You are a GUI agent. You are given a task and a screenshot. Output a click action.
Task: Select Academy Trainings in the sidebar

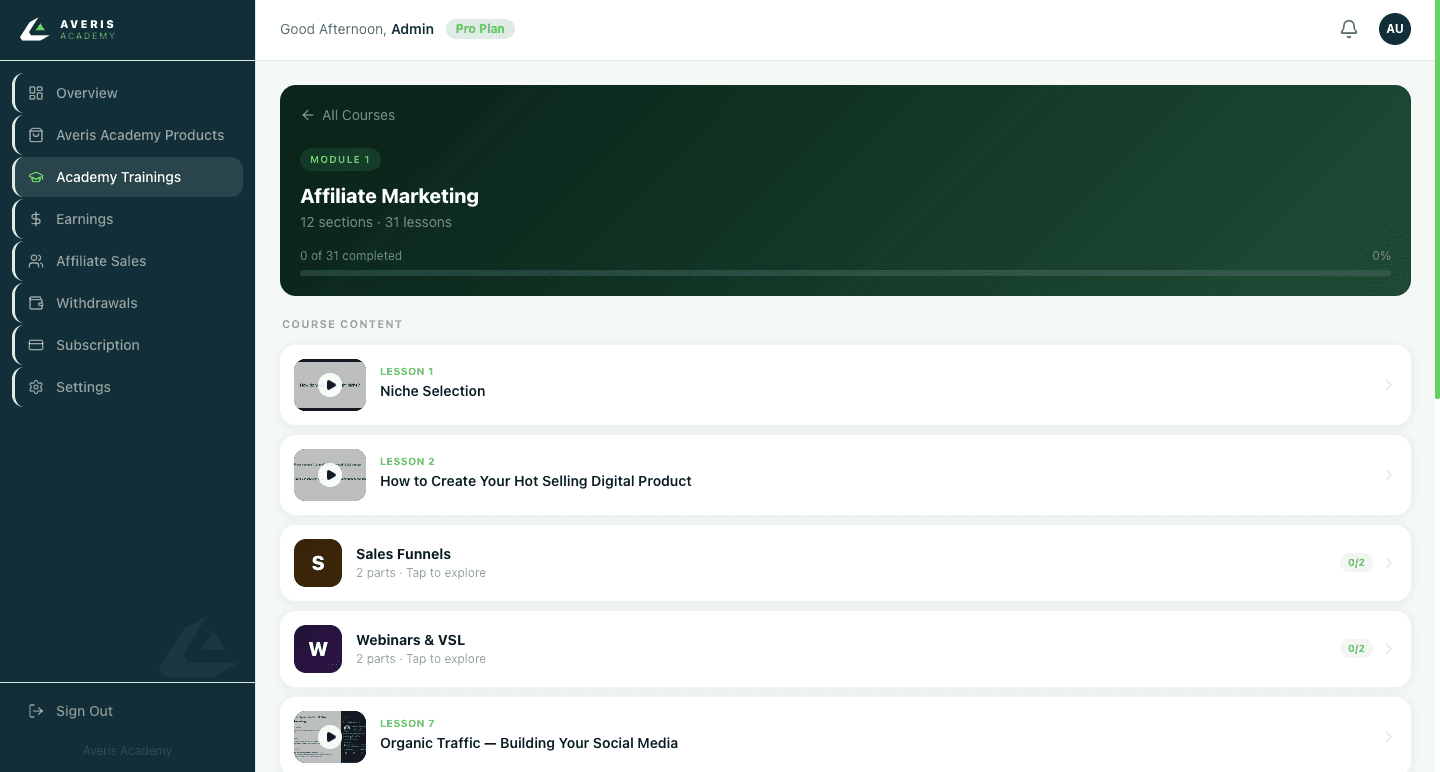[x=128, y=177]
